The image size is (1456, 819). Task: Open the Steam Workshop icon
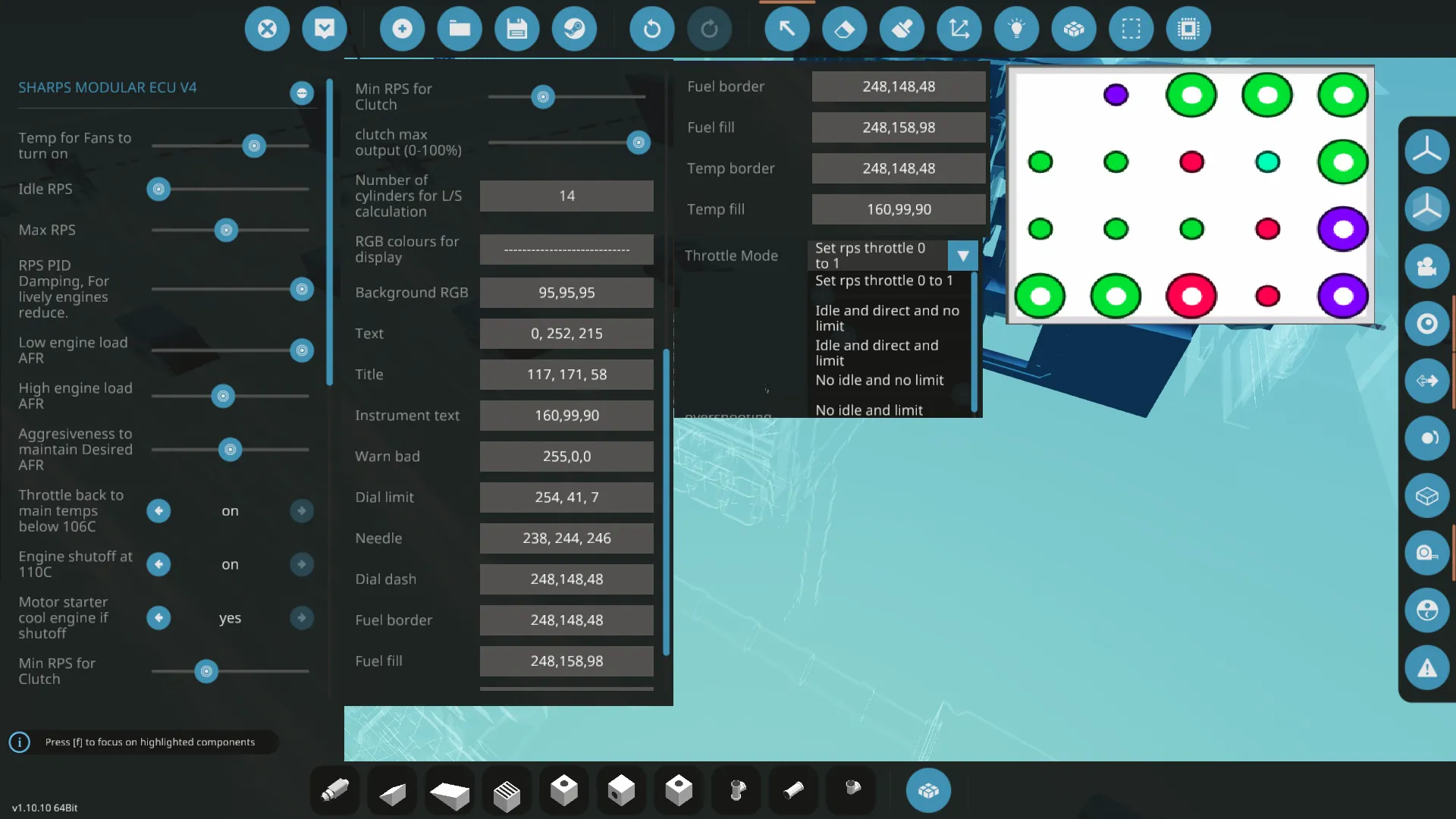(x=574, y=29)
